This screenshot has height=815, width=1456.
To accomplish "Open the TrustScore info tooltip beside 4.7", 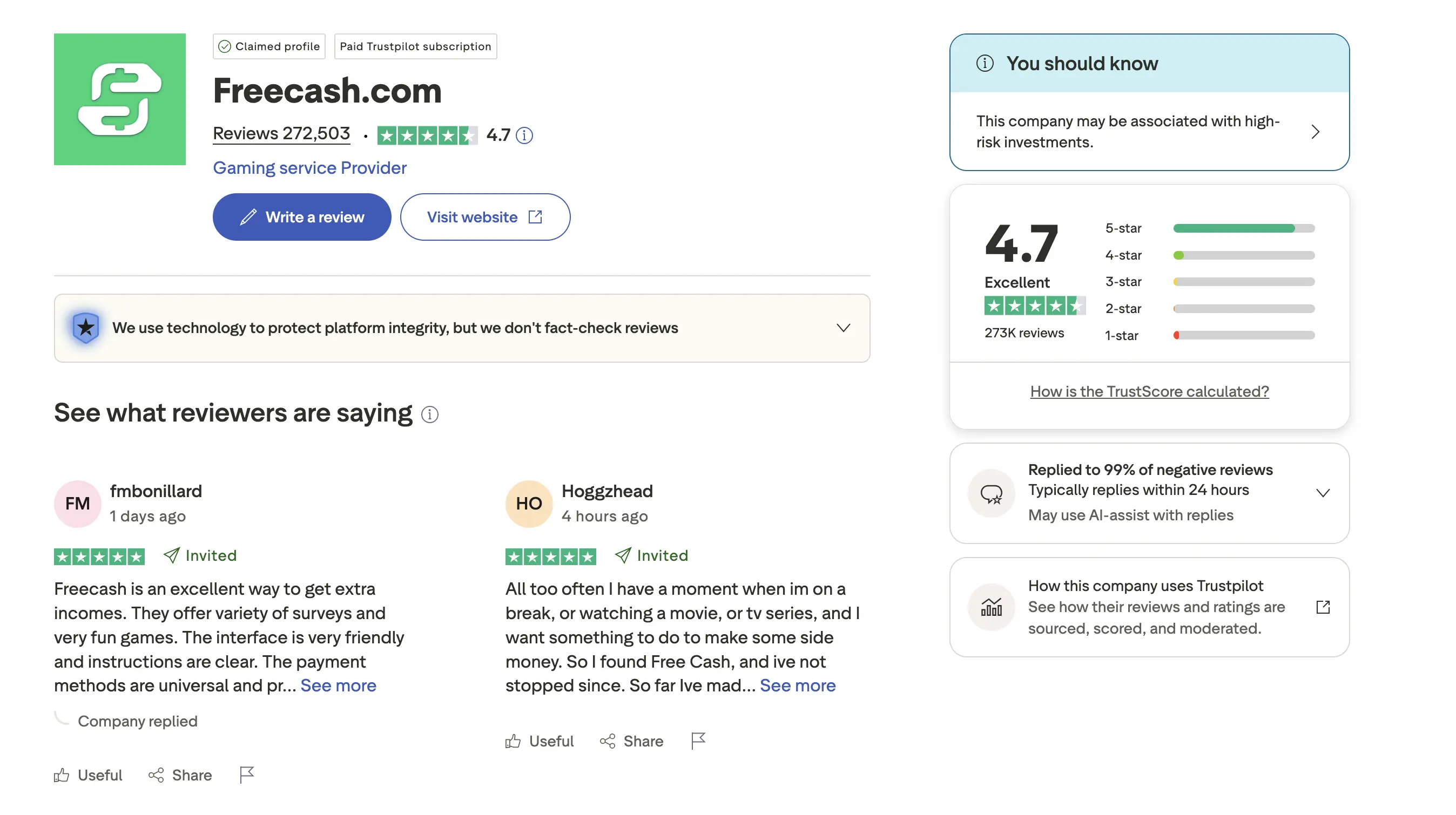I will click(523, 135).
